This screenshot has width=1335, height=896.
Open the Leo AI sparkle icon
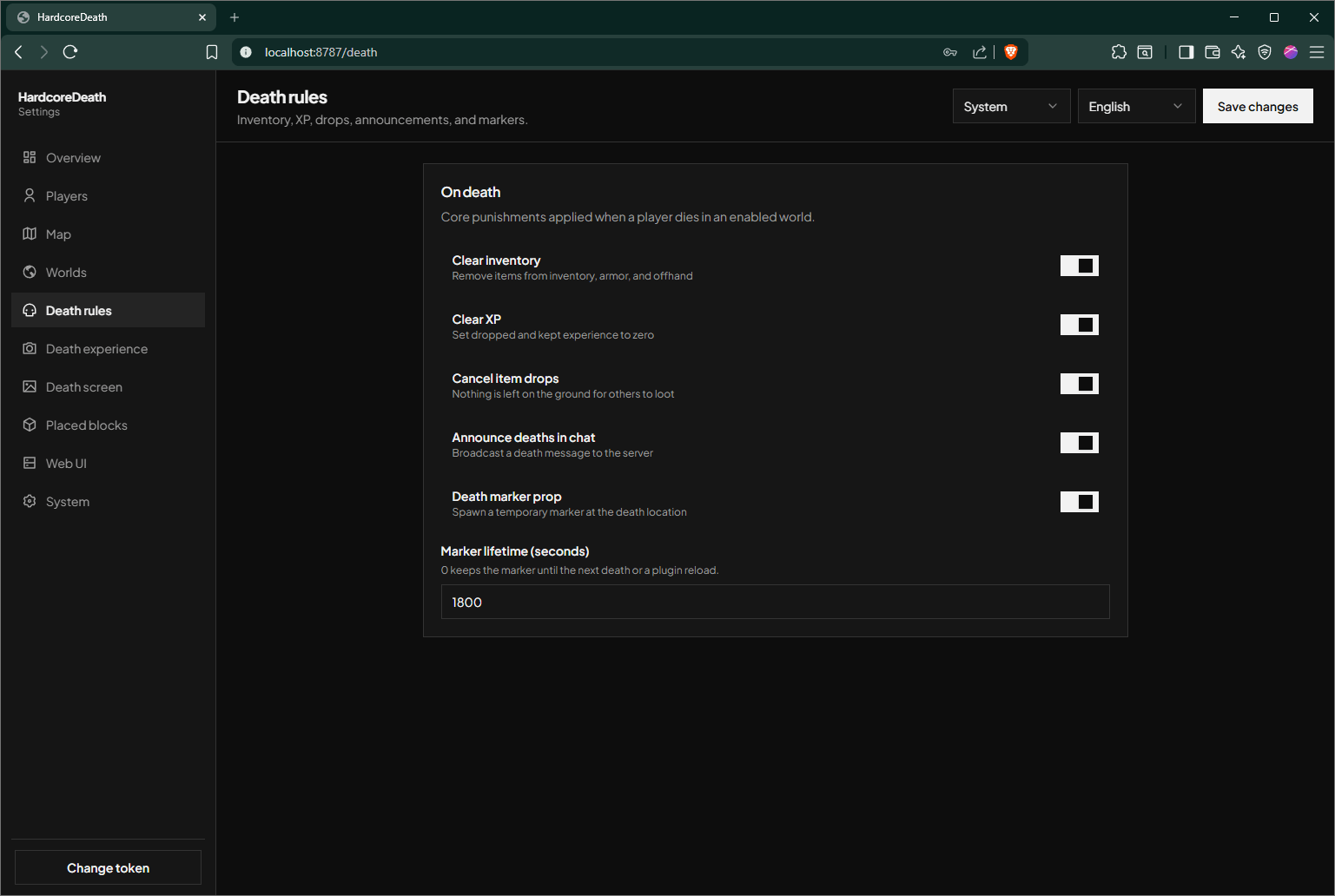tap(1239, 52)
